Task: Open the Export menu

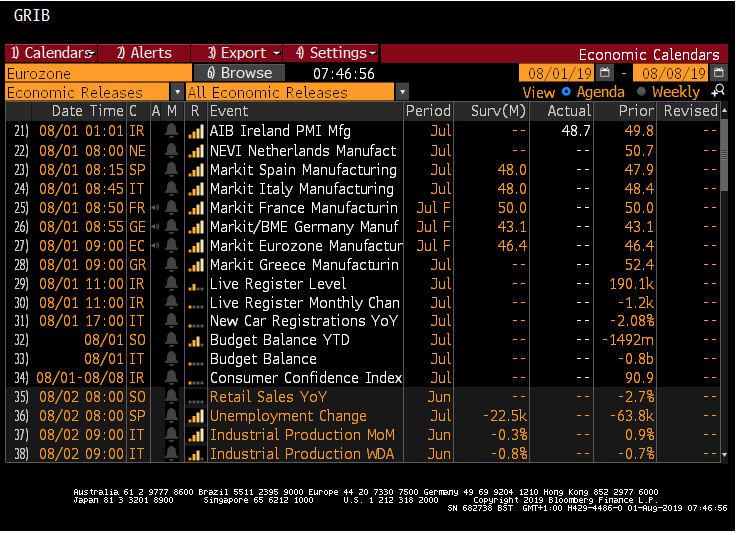Action: [x=237, y=53]
